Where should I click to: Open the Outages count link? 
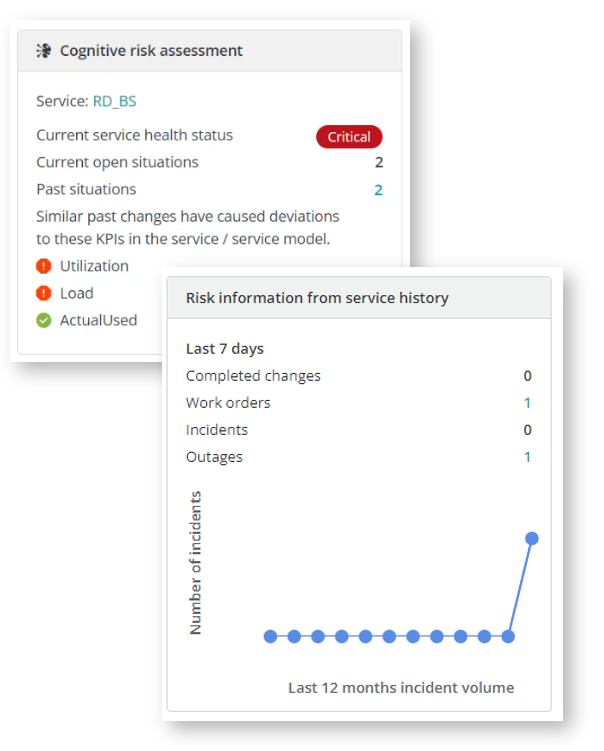pos(527,457)
